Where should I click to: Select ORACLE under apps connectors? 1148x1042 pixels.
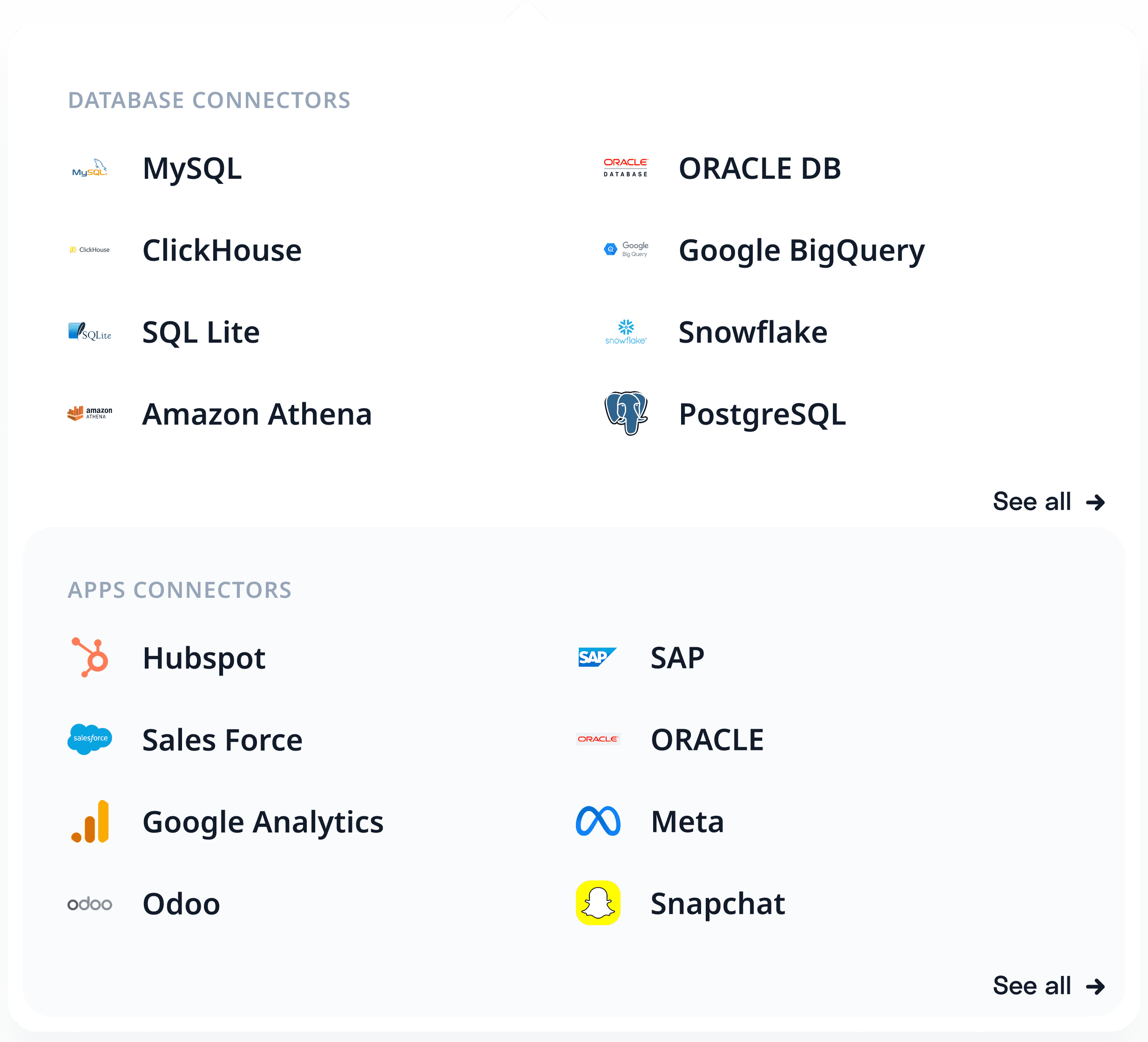pyautogui.click(x=707, y=740)
